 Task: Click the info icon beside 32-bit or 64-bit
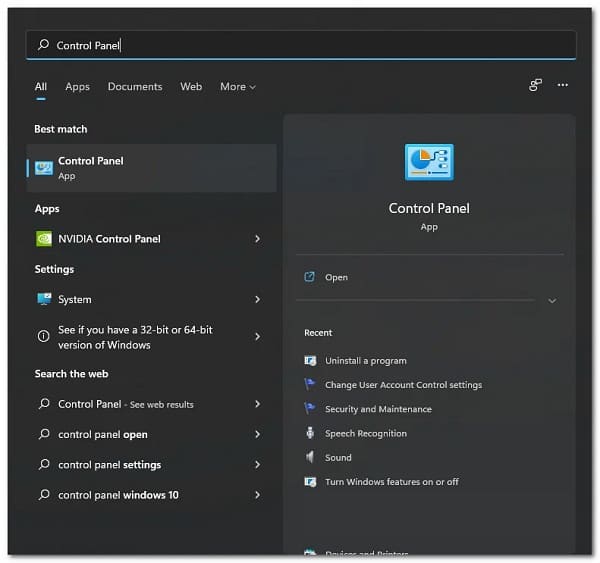[x=44, y=336]
